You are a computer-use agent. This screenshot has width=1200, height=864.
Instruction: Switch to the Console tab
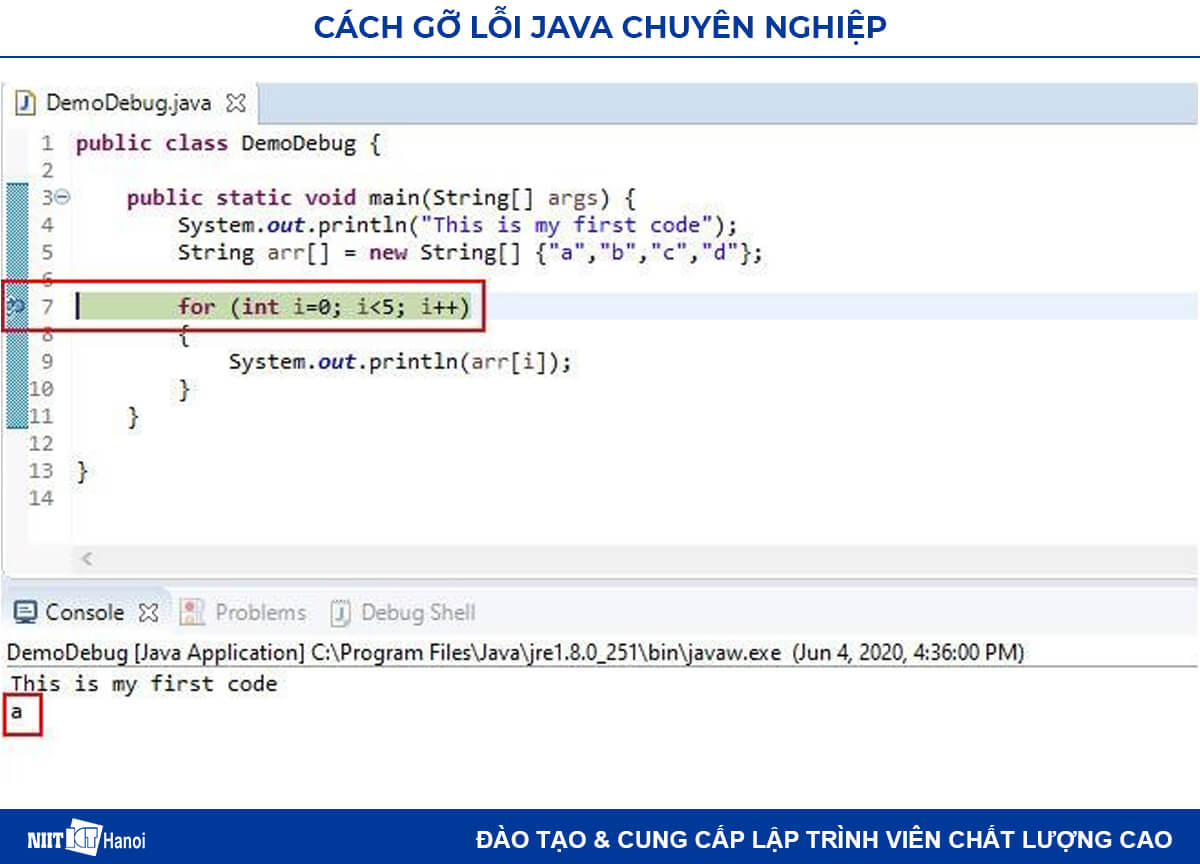[x=85, y=612]
